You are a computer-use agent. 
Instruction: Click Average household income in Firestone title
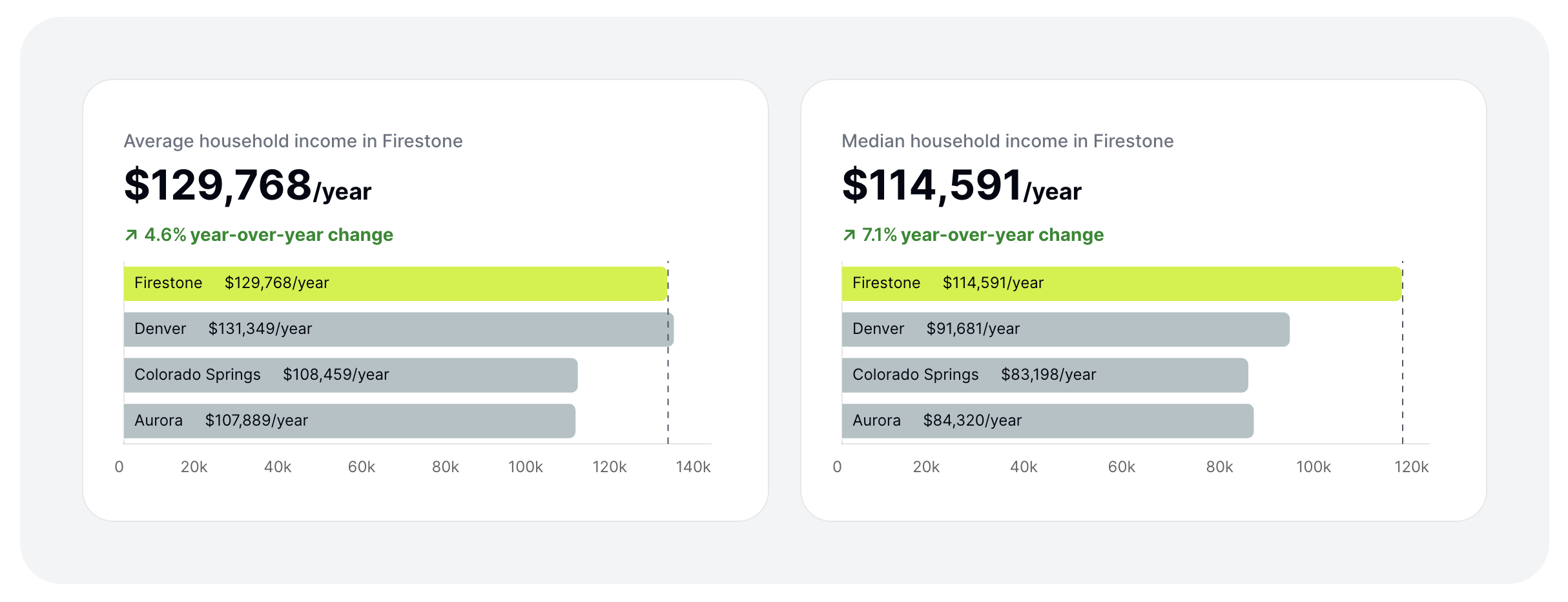pos(293,141)
